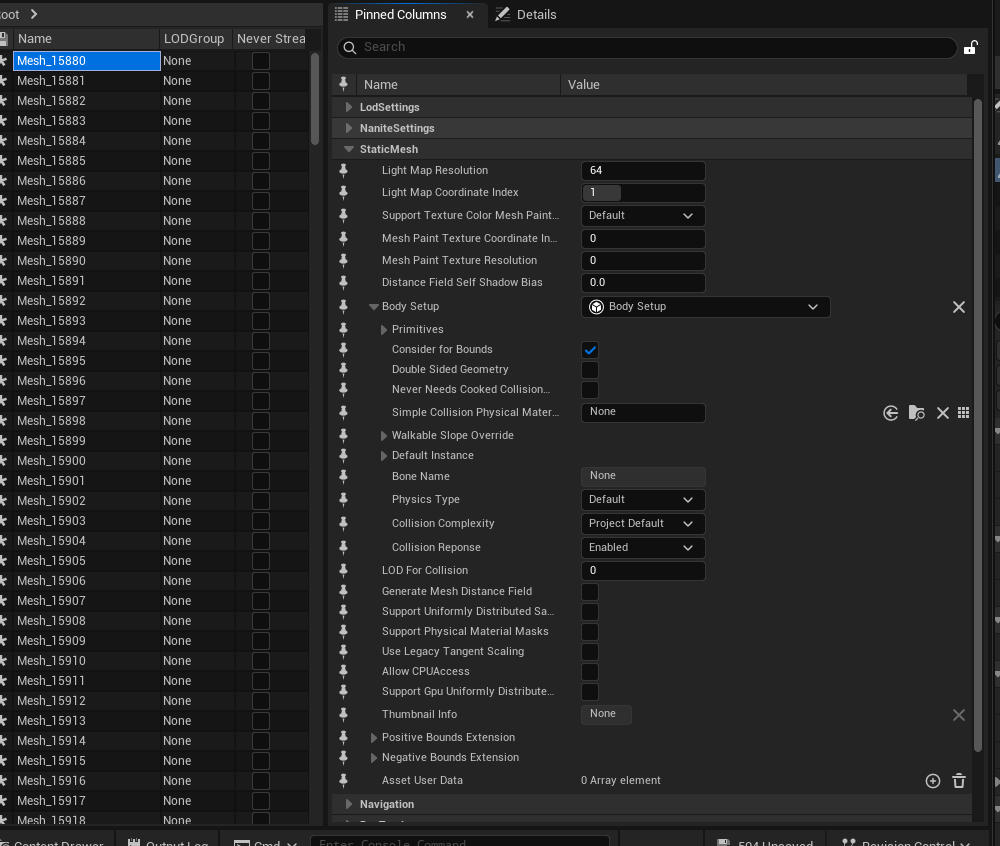This screenshot has height=846, width=1000.
Task: Open the Collision Complexity dropdown
Action: coord(642,524)
